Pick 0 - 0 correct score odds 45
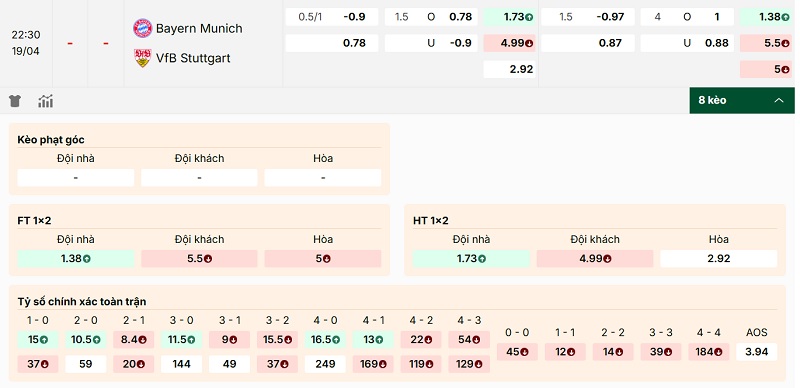The height and width of the screenshot is (388, 800). 517,352
